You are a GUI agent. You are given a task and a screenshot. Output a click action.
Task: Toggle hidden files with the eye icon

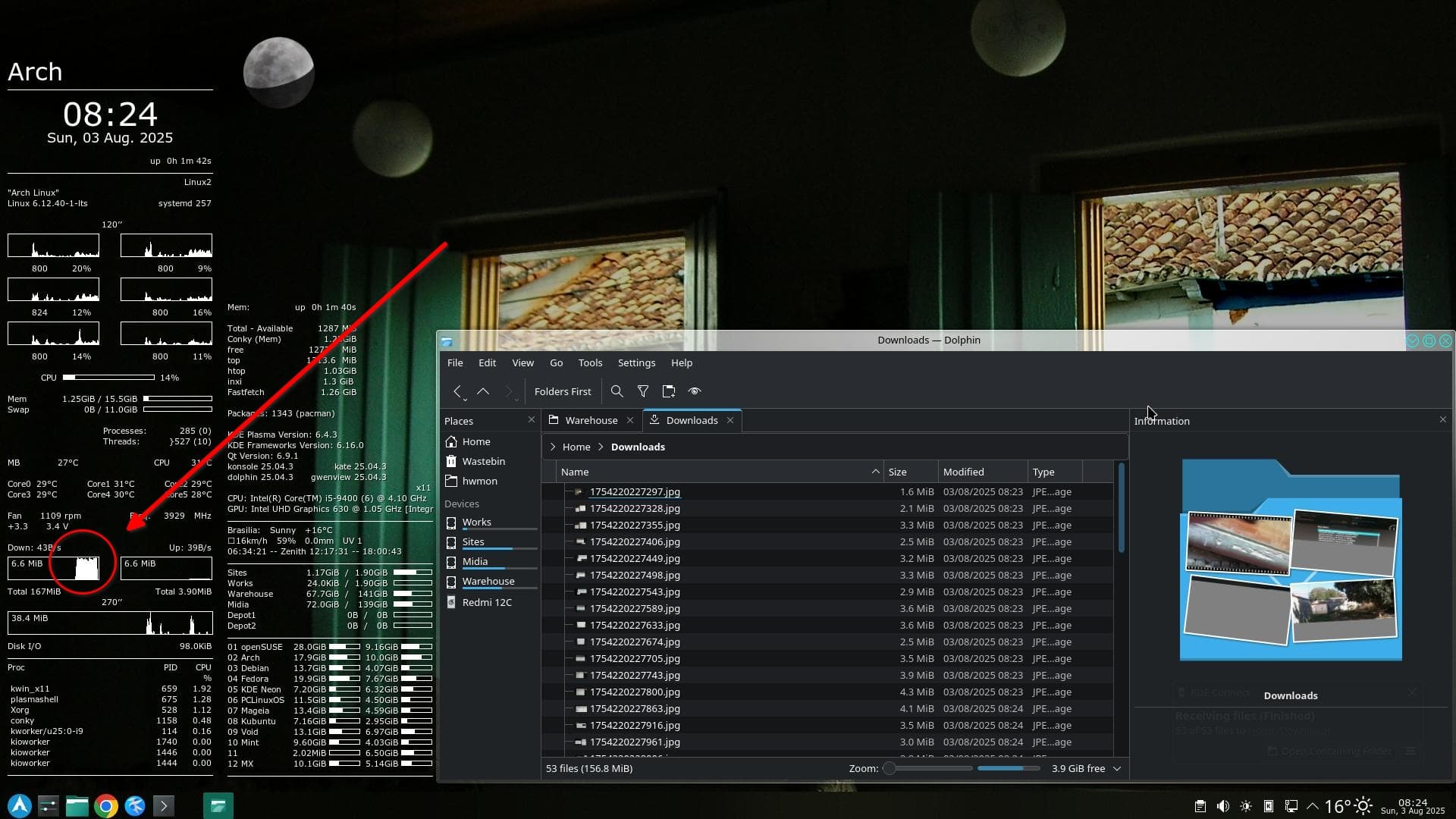pyautogui.click(x=694, y=391)
